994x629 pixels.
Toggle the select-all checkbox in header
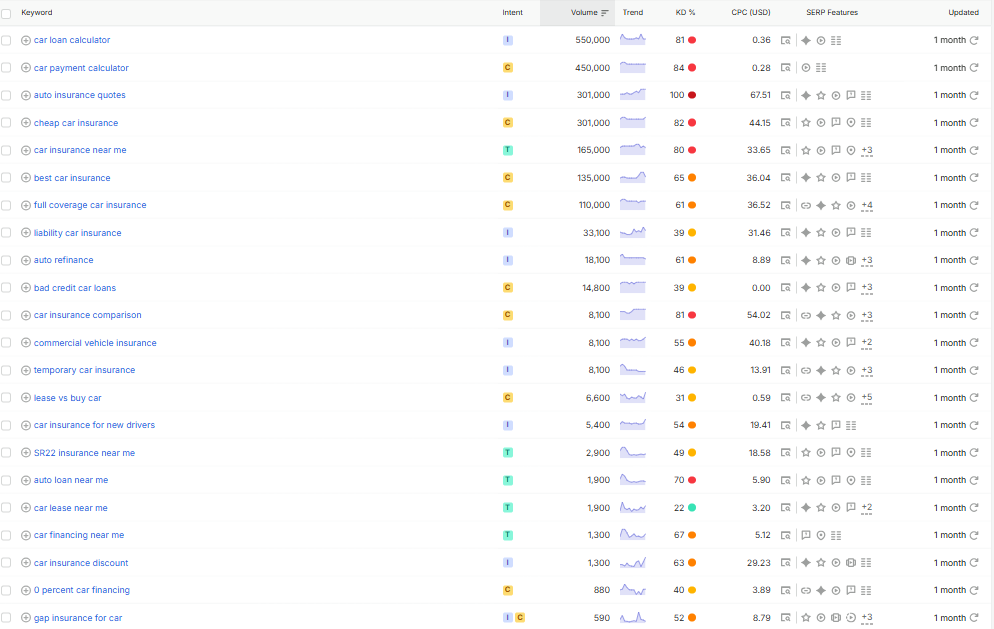point(6,13)
